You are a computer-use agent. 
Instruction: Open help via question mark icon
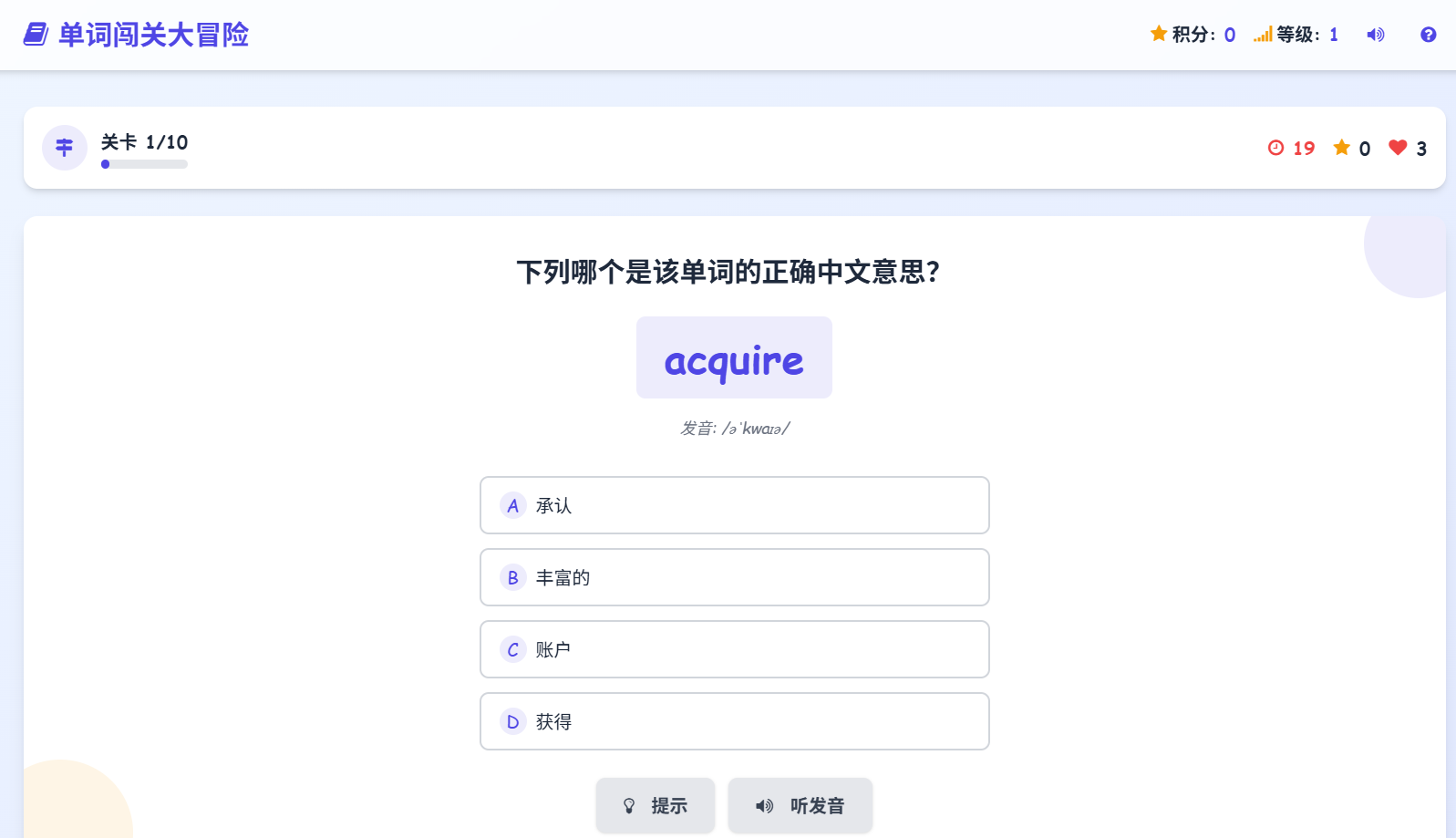click(x=1429, y=35)
